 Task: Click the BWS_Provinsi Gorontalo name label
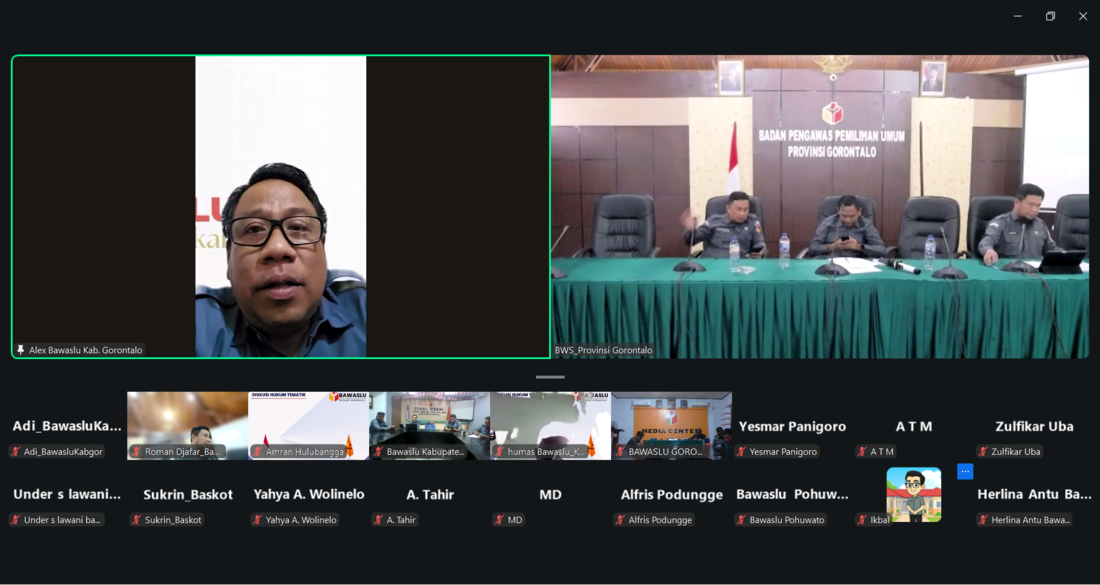[x=603, y=350]
